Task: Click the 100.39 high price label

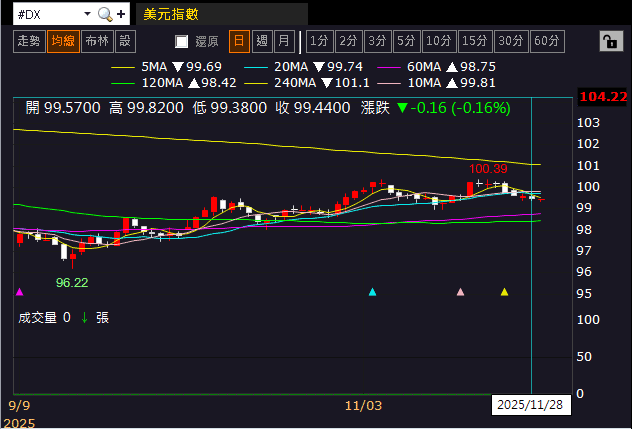Action: coord(488,169)
